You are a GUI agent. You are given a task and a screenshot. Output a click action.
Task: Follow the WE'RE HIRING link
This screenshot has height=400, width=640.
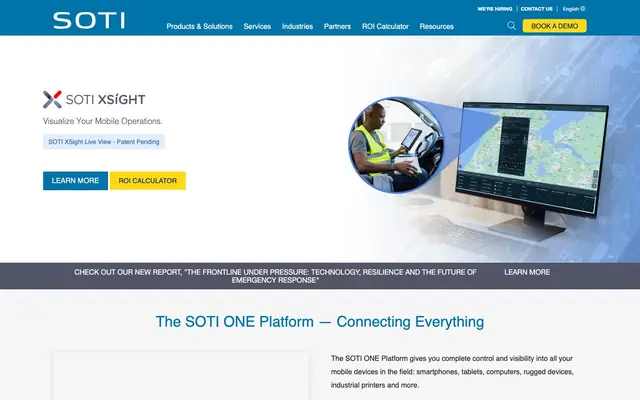coord(495,9)
